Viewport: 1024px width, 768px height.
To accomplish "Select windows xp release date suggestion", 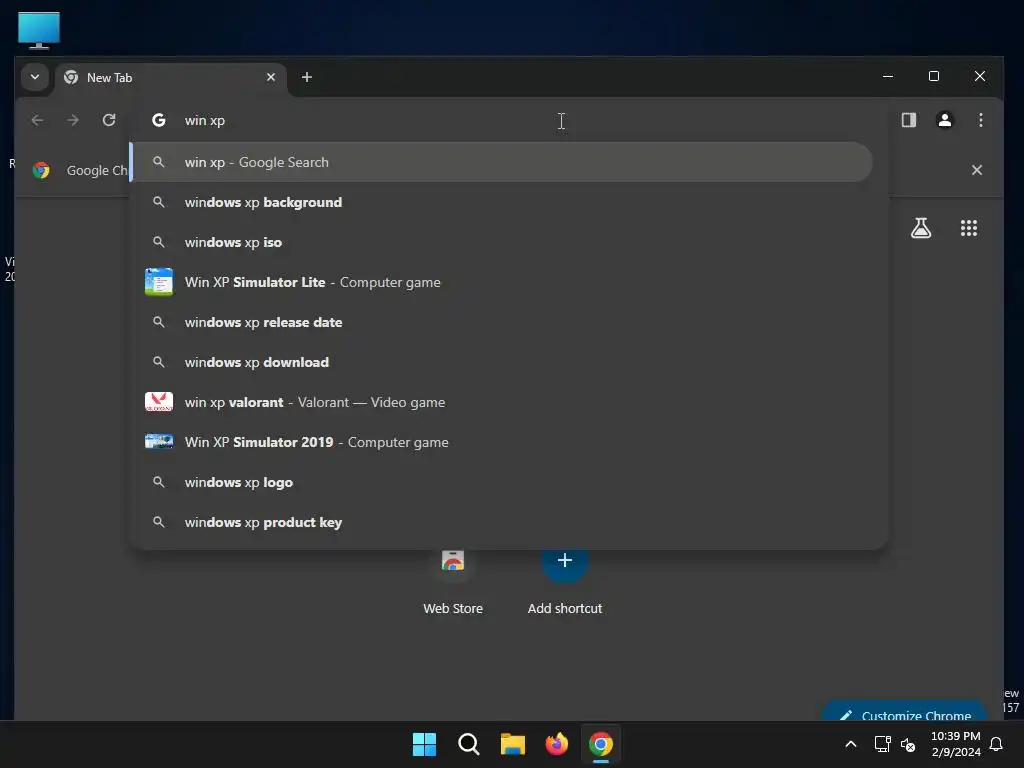I will tap(502, 322).
